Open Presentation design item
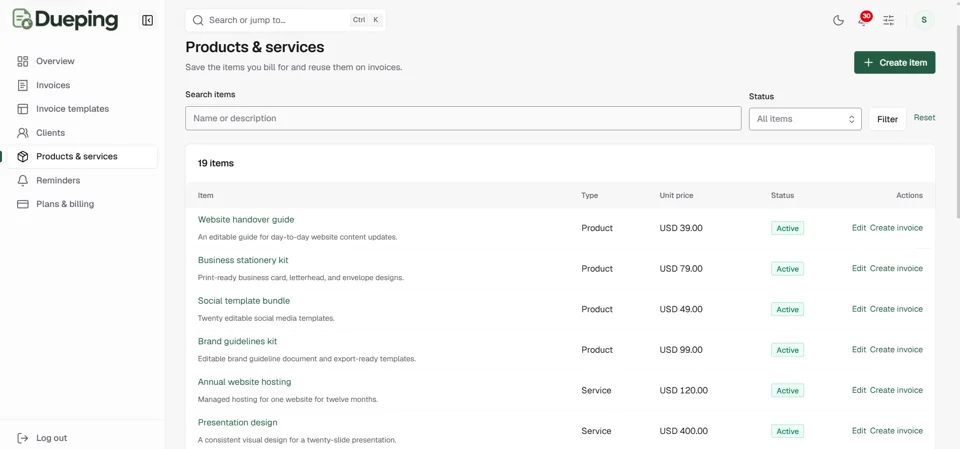 (x=238, y=423)
